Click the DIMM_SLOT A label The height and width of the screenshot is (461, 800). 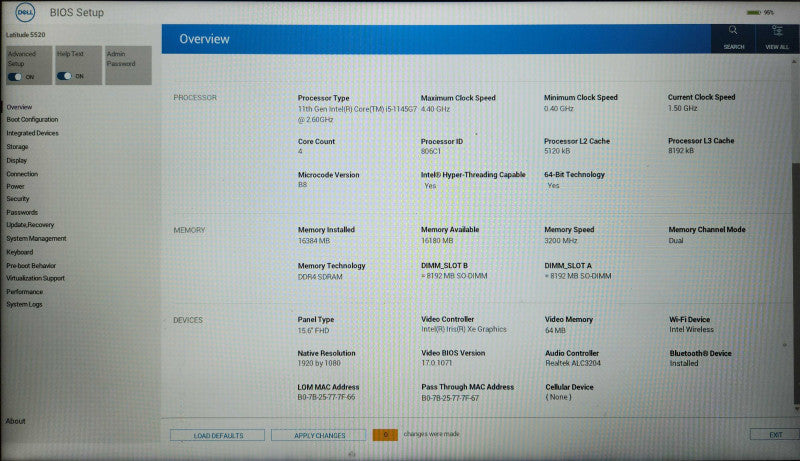point(568,266)
